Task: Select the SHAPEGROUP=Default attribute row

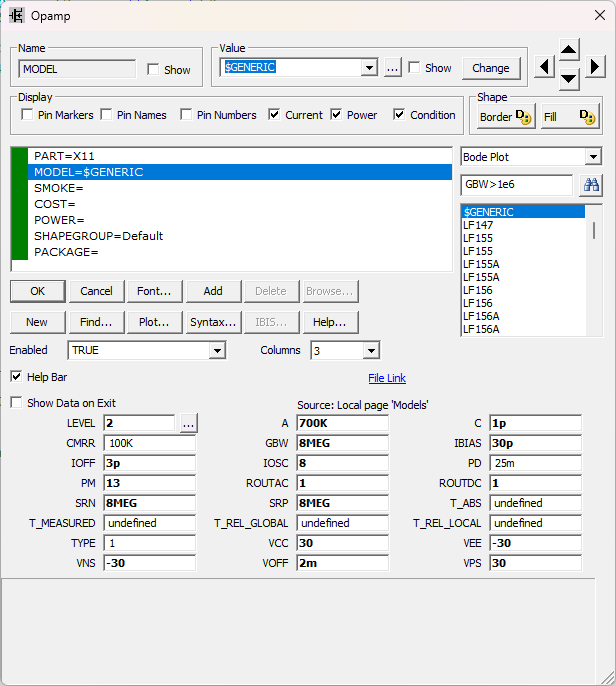Action: 240,236
